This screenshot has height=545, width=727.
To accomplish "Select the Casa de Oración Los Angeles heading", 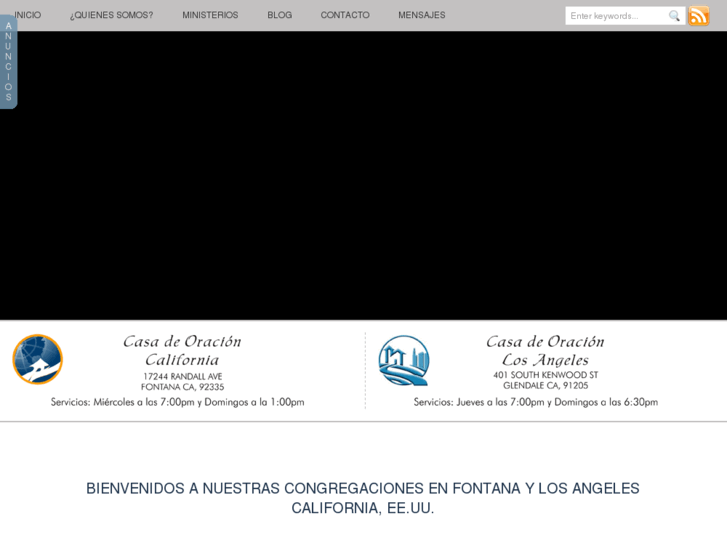I will coord(545,351).
